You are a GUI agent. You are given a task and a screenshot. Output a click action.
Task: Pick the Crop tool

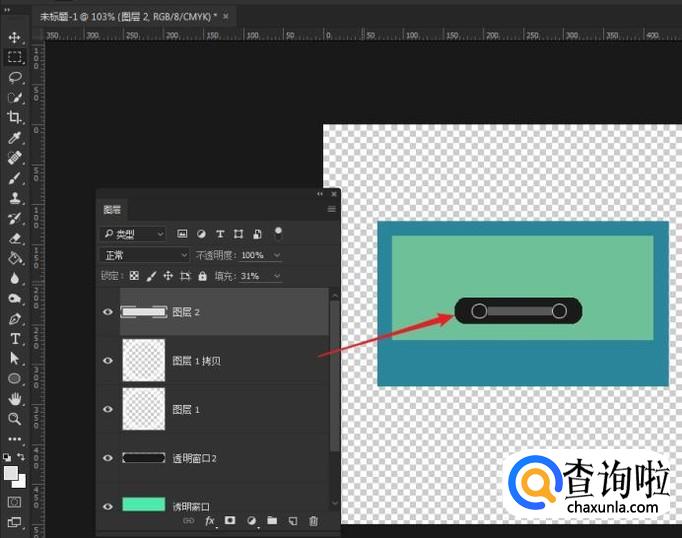click(15, 117)
